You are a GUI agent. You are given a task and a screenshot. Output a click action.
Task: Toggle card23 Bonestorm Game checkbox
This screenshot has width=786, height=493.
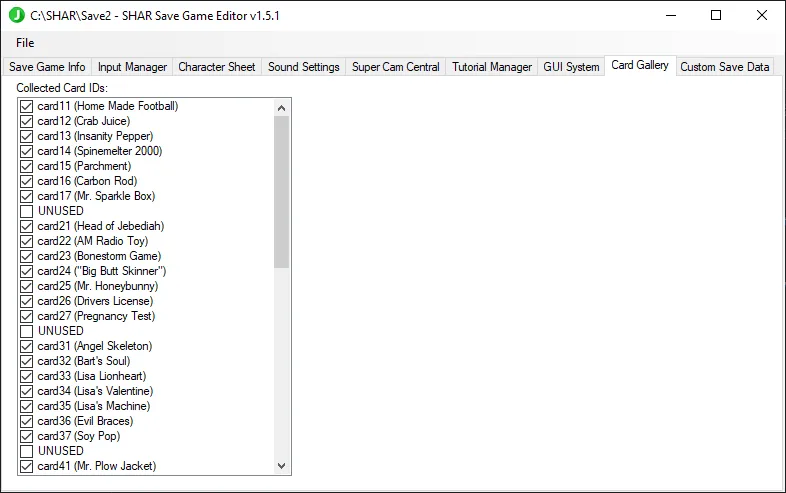click(27, 256)
